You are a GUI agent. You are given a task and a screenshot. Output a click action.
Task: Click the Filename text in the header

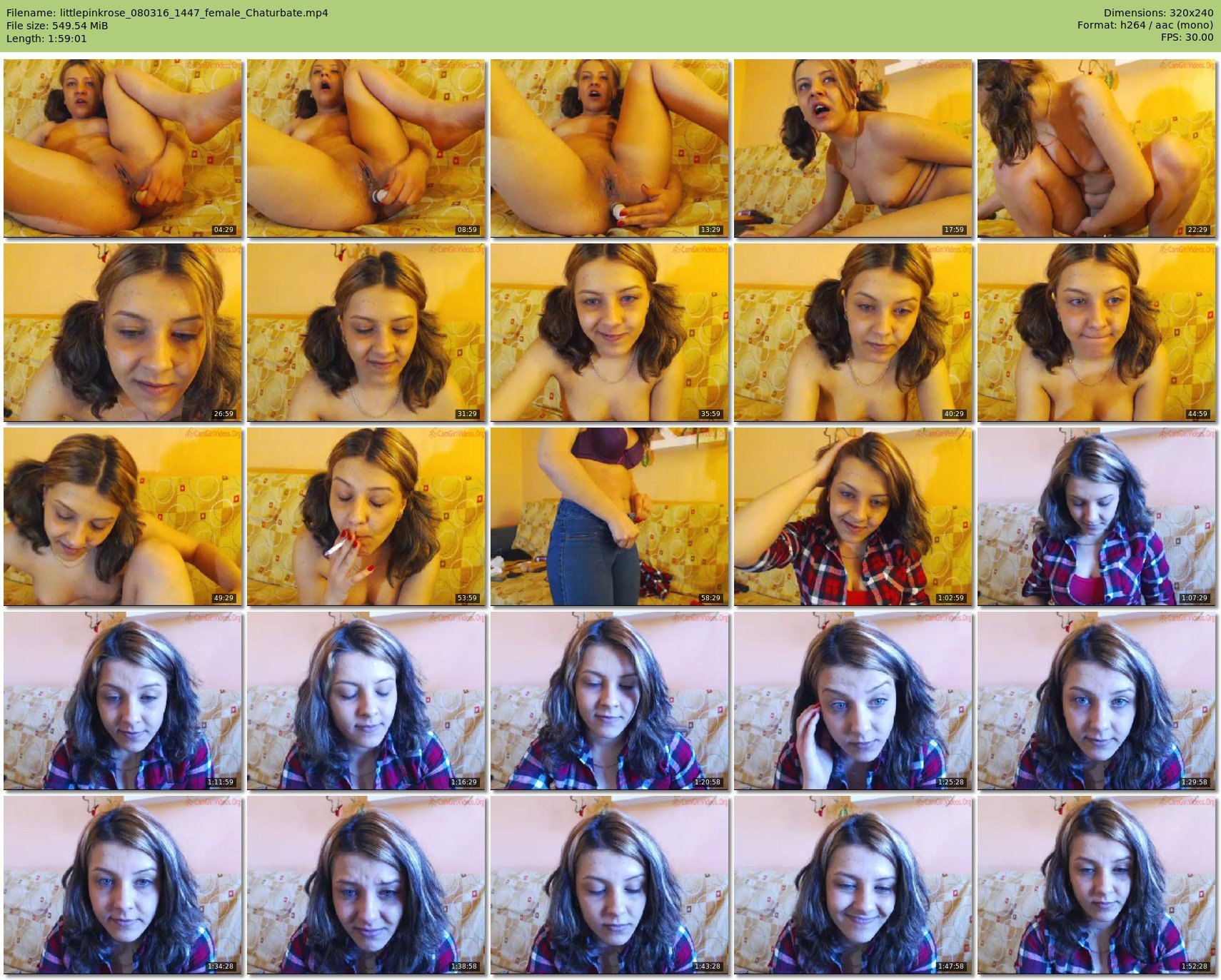[167, 13]
